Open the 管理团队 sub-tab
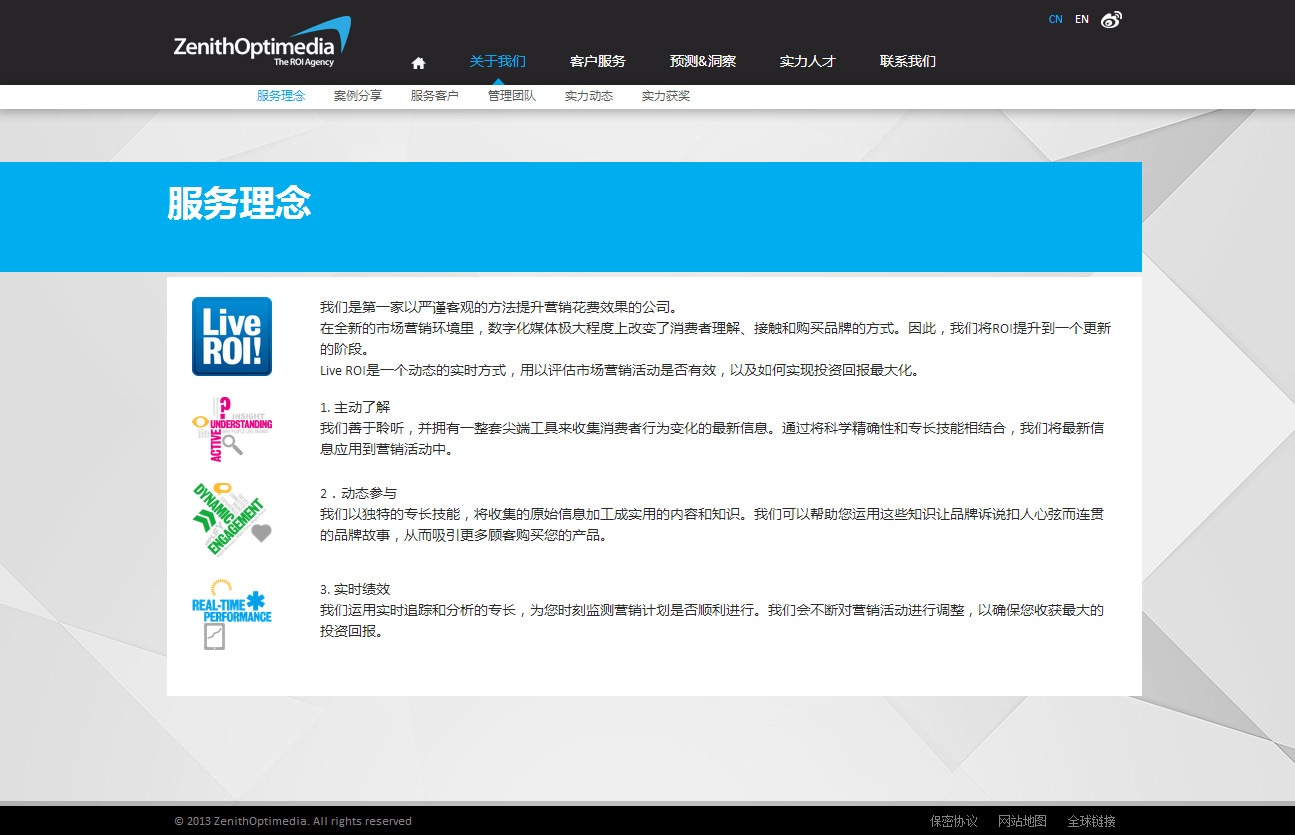This screenshot has height=835, width=1295. tap(512, 96)
